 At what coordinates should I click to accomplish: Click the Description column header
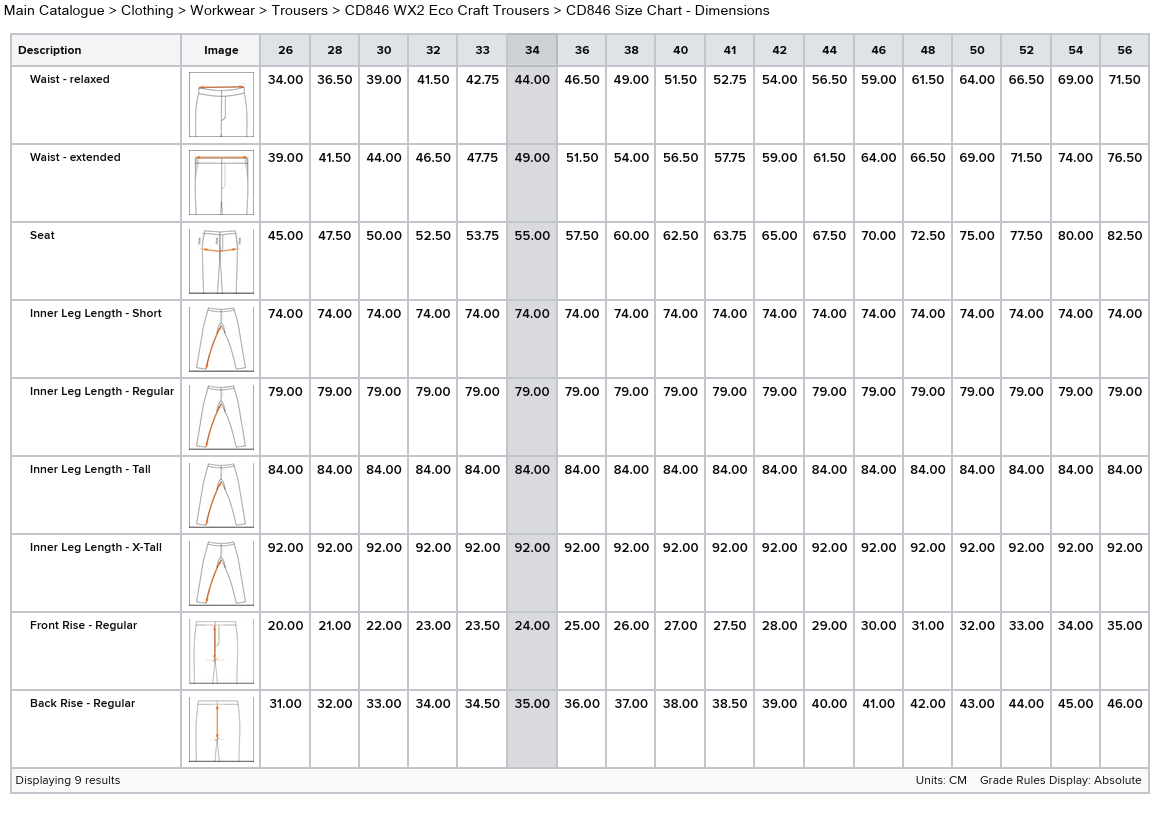(x=50, y=50)
